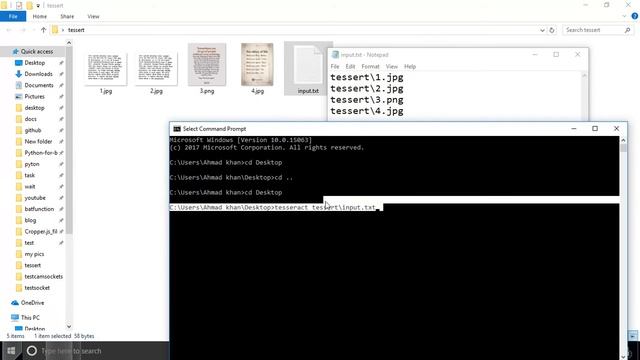Open the batfunction folder in sidebar
The width and height of the screenshot is (640, 360).
(39, 209)
